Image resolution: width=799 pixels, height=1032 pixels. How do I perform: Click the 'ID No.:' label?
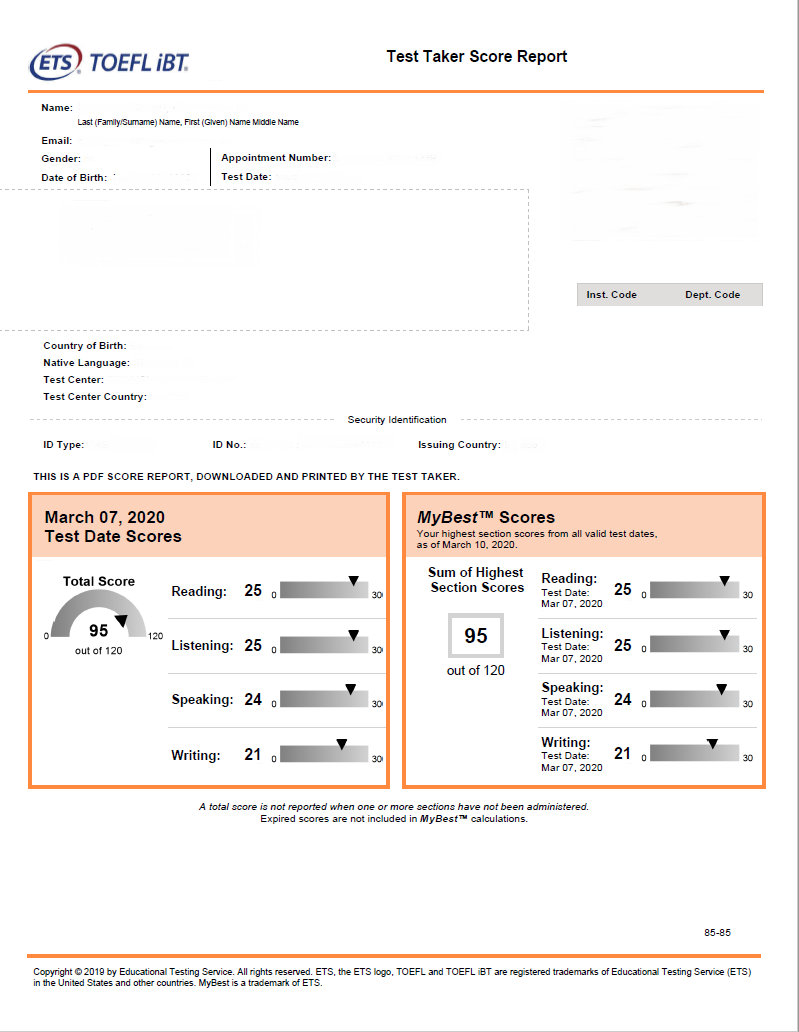[x=229, y=445]
